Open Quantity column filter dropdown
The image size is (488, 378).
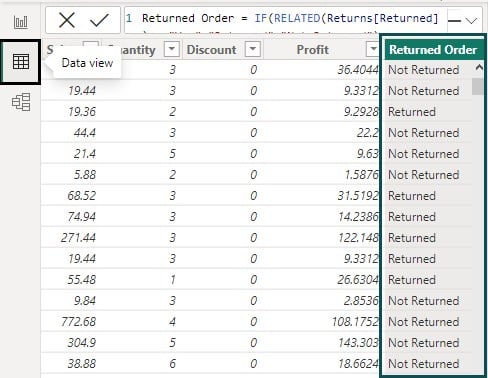172,49
